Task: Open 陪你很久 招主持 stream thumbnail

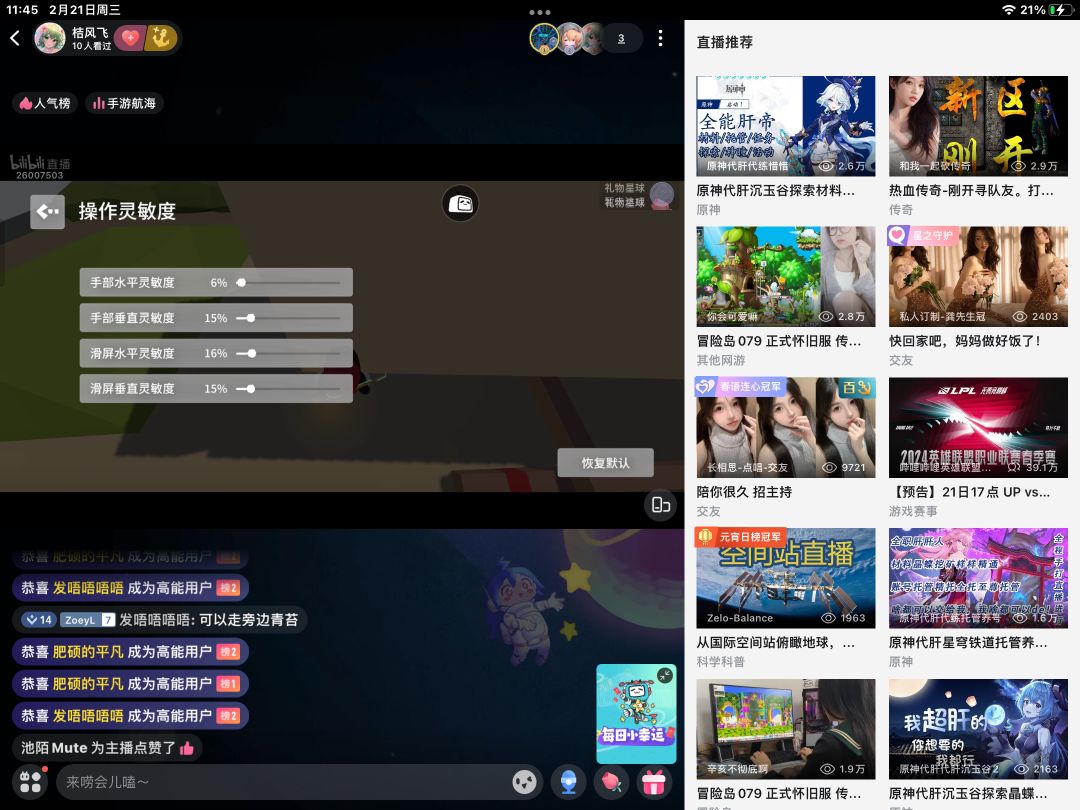Action: coord(785,427)
